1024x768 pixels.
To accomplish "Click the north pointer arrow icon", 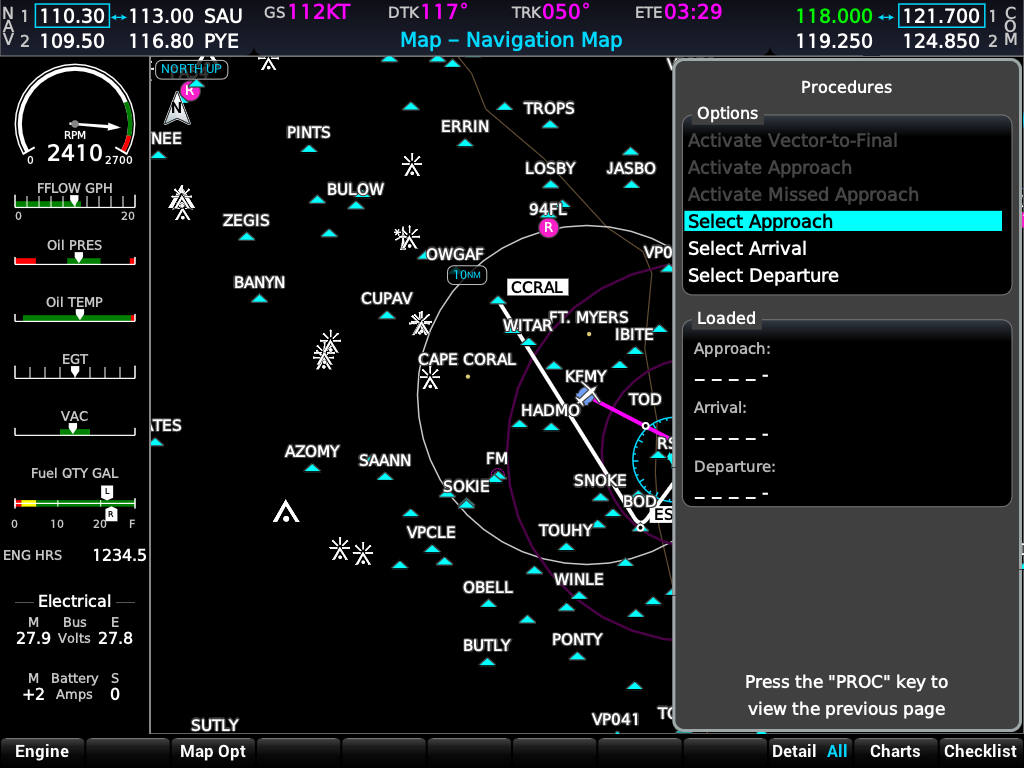I will point(177,108).
